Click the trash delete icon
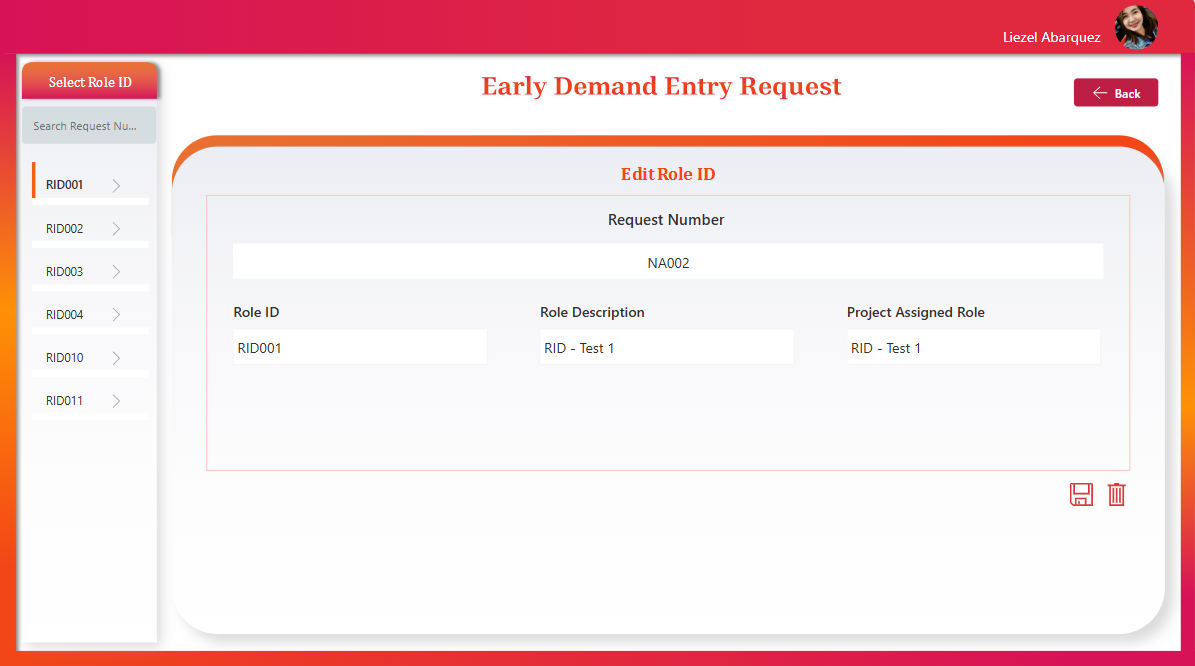 pyautogui.click(x=1117, y=494)
